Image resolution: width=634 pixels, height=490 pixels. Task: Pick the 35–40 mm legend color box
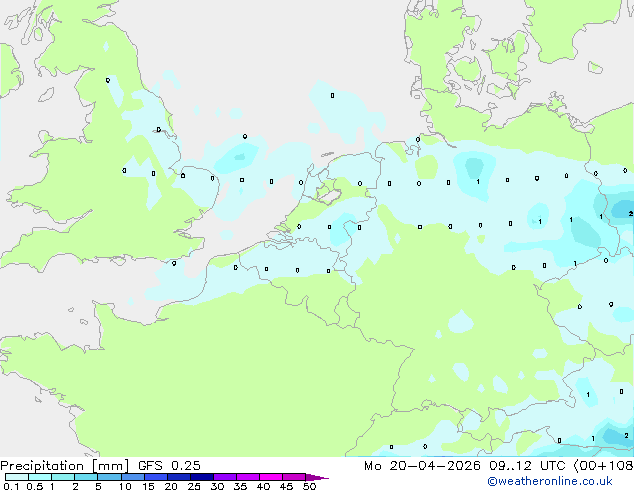pos(248,477)
